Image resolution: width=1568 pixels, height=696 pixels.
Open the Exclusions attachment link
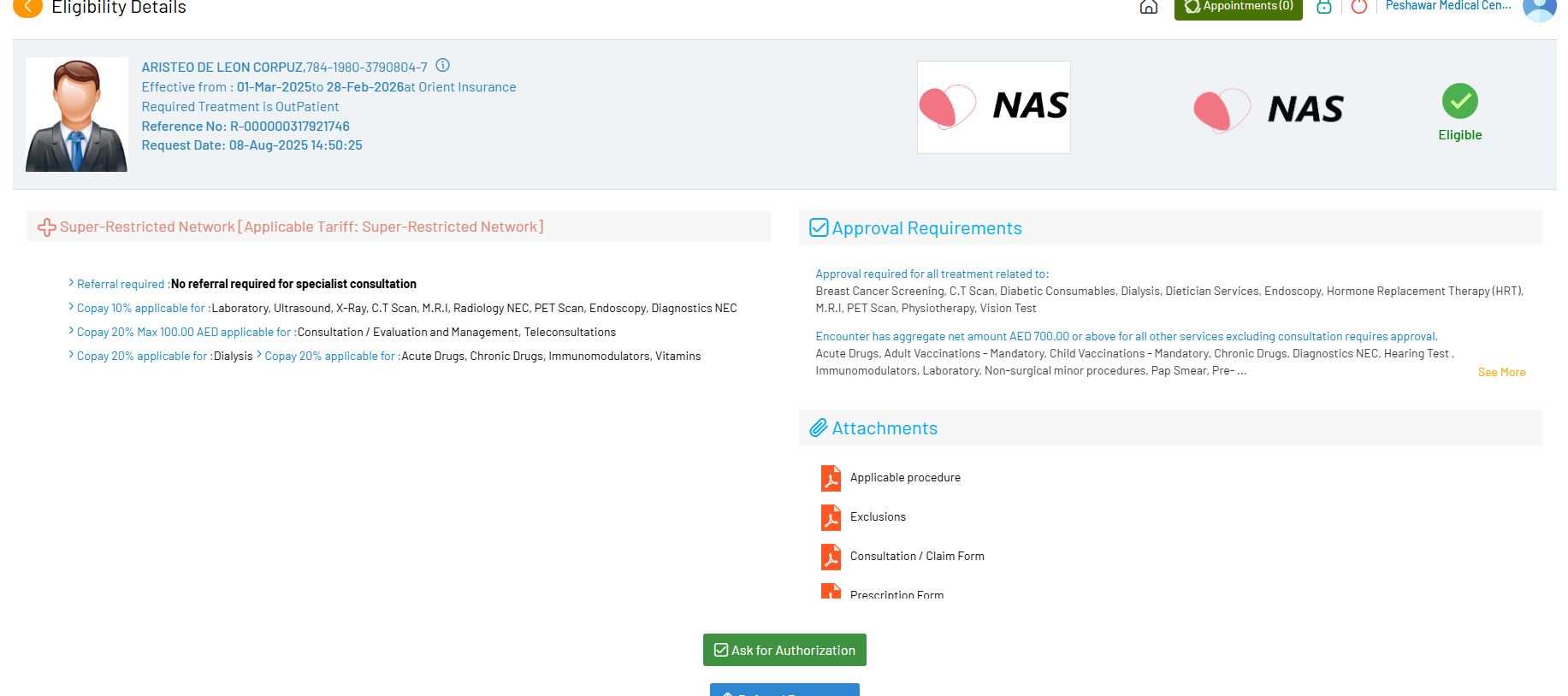878,516
